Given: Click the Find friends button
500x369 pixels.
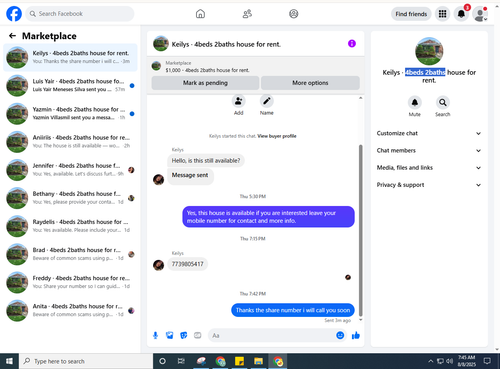Looking at the screenshot, I should 411,14.
